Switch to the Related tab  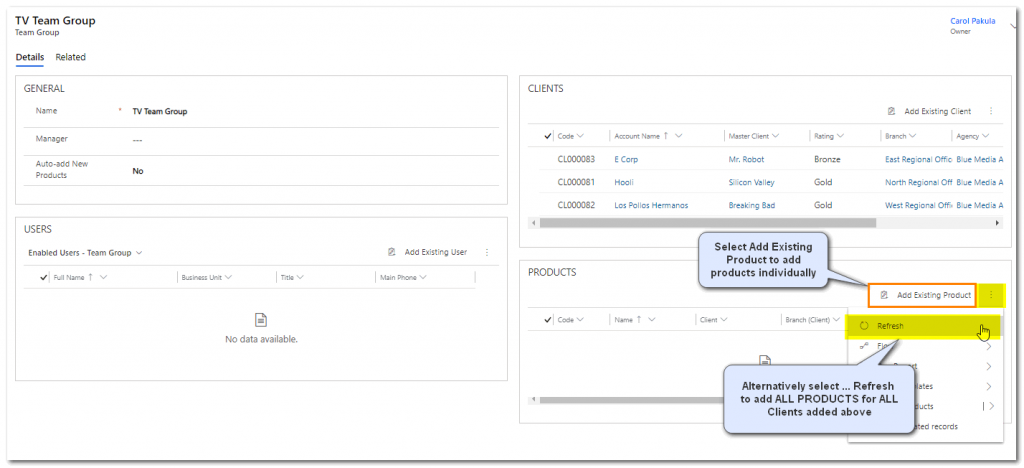pyautogui.click(x=70, y=57)
